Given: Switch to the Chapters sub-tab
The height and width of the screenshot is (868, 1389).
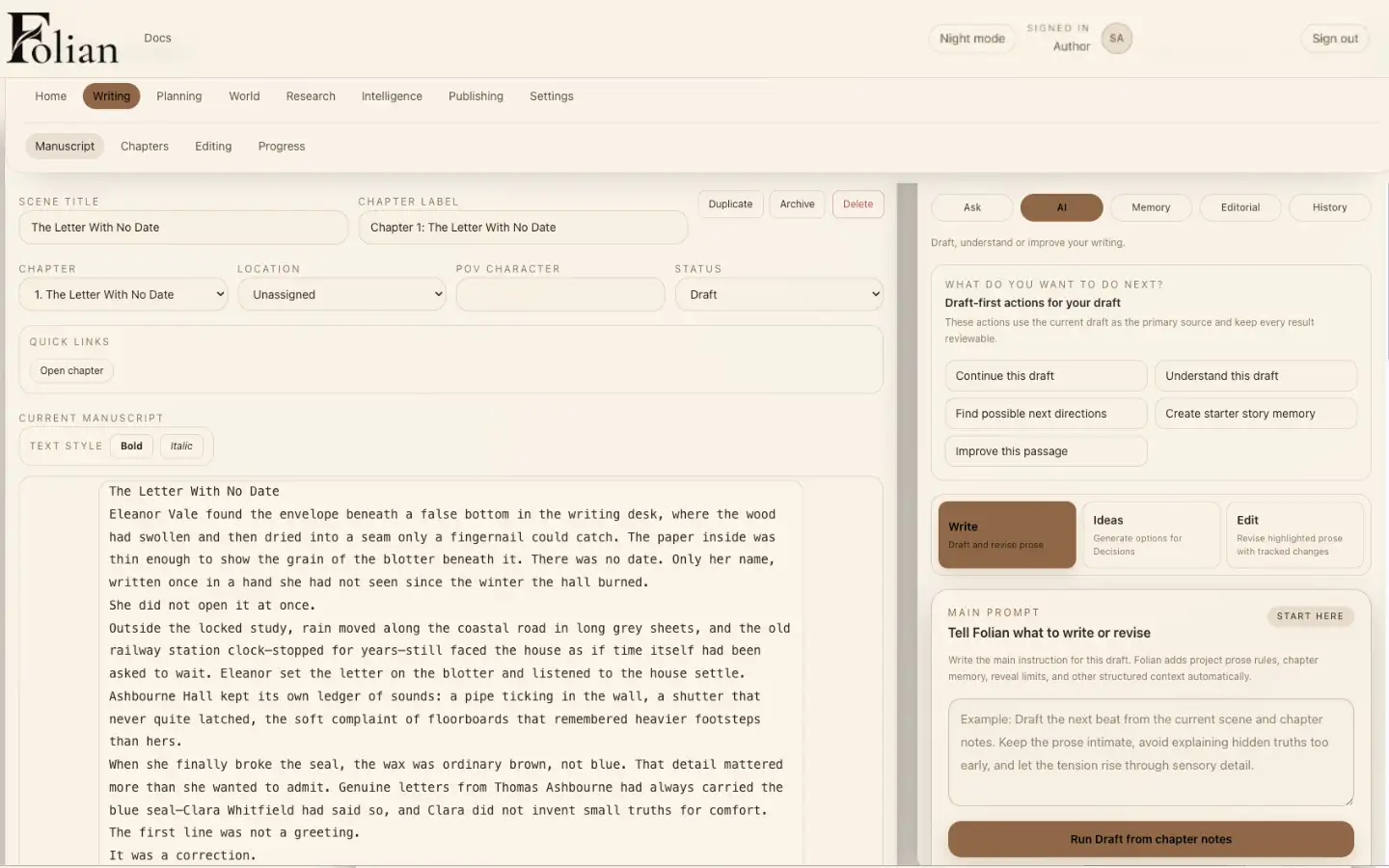Looking at the screenshot, I should pyautogui.click(x=145, y=147).
